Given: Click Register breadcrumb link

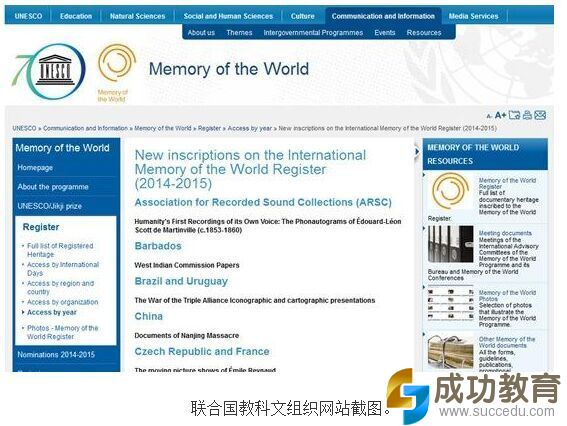Looking at the screenshot, I should 209,128.
